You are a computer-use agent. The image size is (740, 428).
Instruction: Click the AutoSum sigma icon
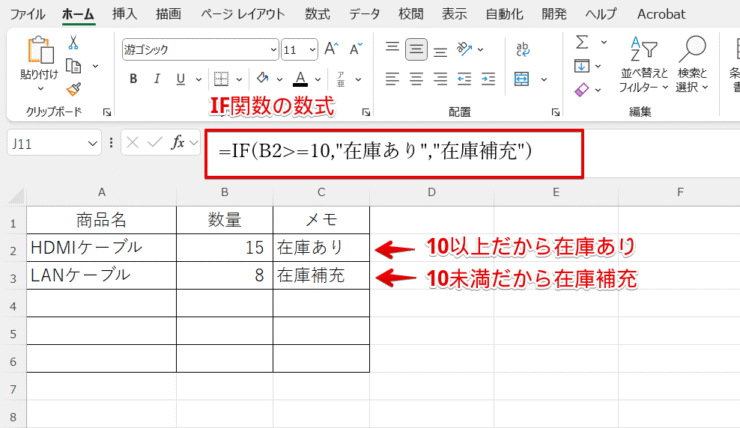coord(582,42)
